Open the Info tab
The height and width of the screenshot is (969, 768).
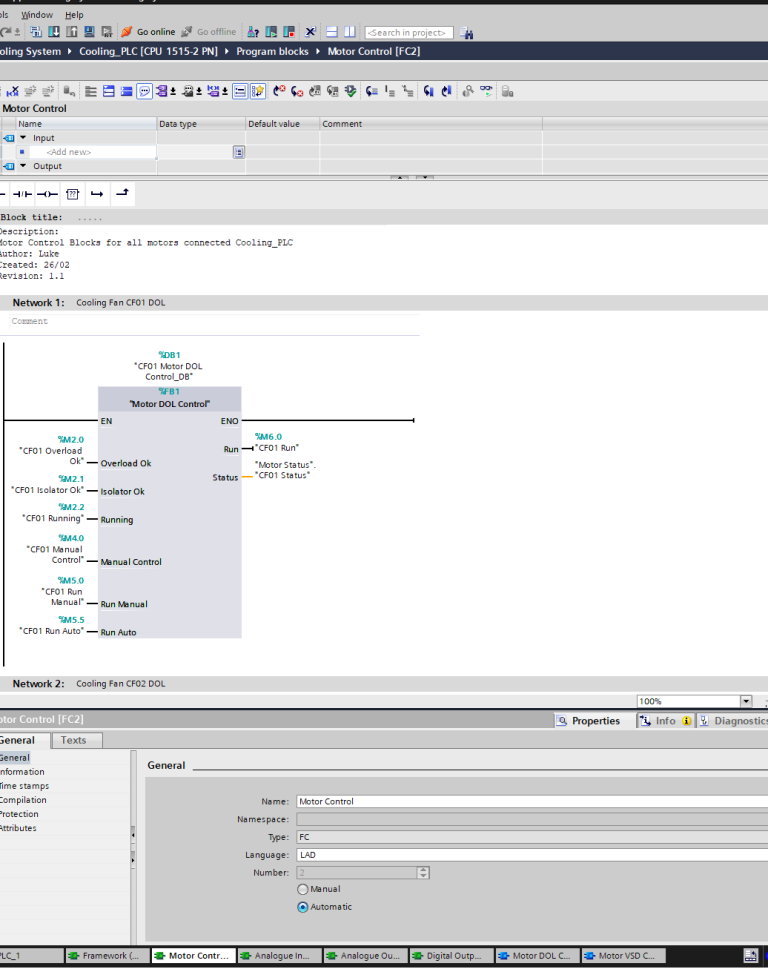(x=665, y=721)
